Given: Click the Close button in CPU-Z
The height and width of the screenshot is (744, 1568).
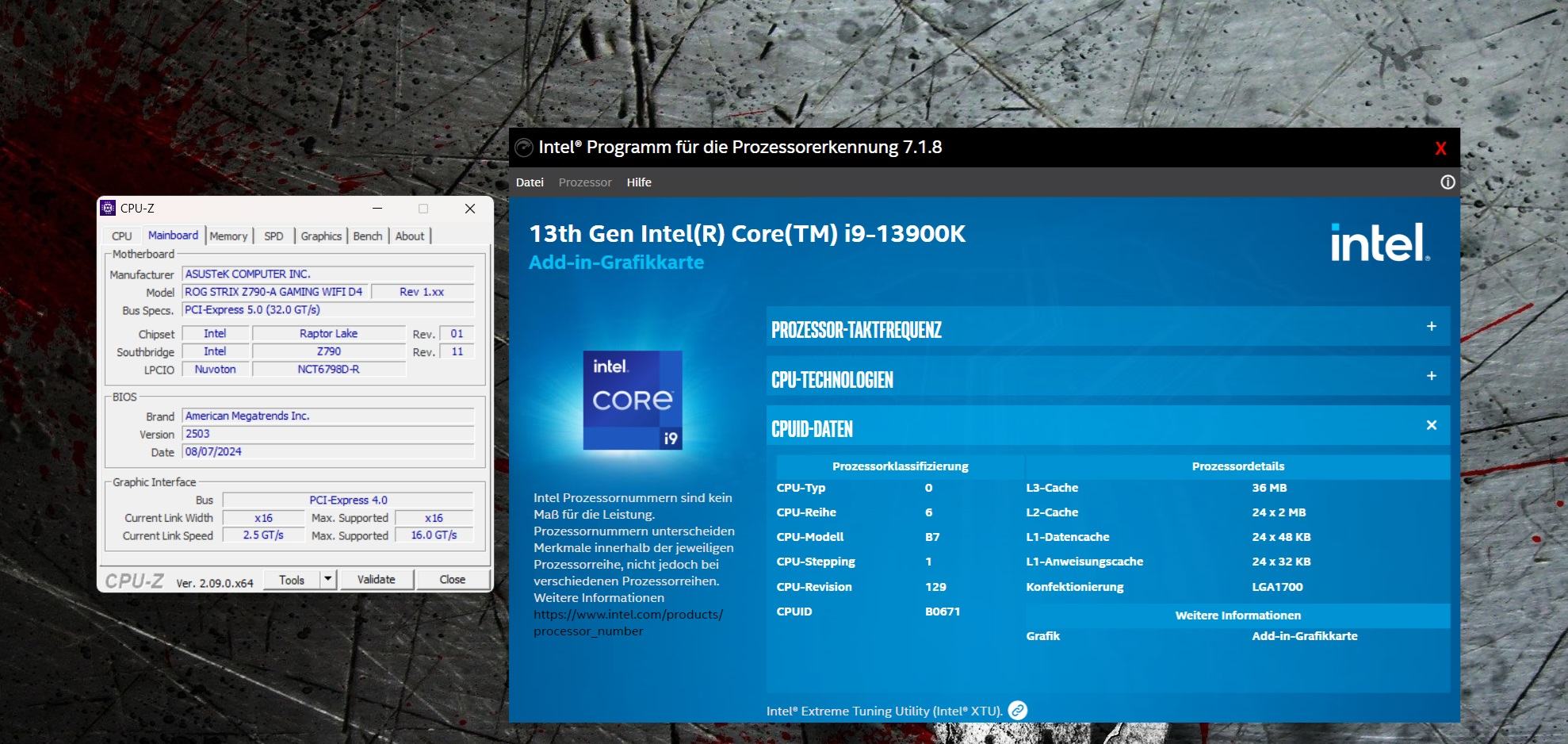Looking at the screenshot, I should 453,579.
